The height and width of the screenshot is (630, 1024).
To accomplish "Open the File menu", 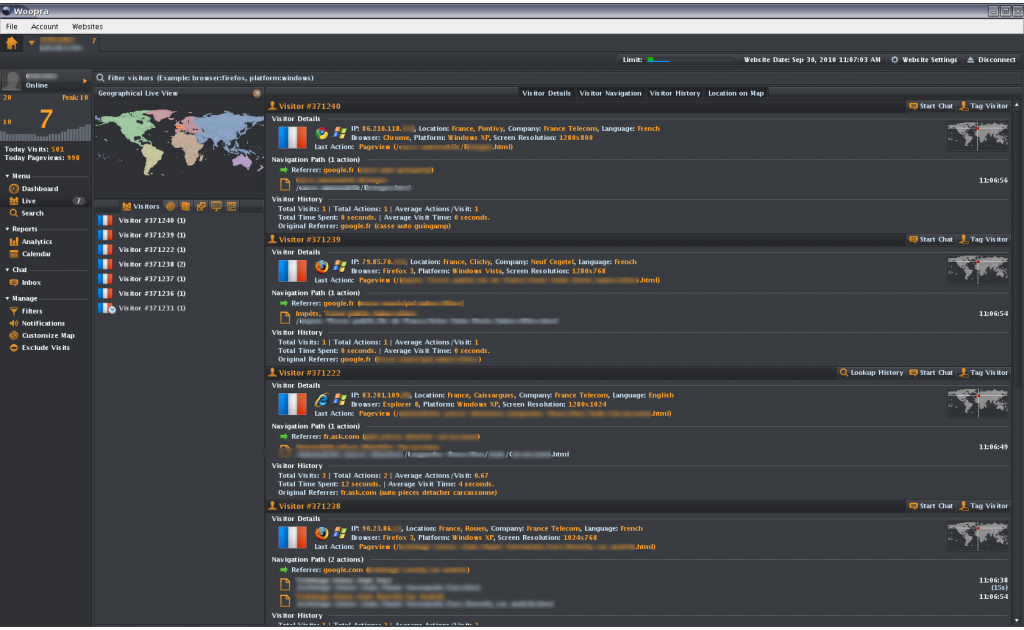I will click(x=12, y=27).
